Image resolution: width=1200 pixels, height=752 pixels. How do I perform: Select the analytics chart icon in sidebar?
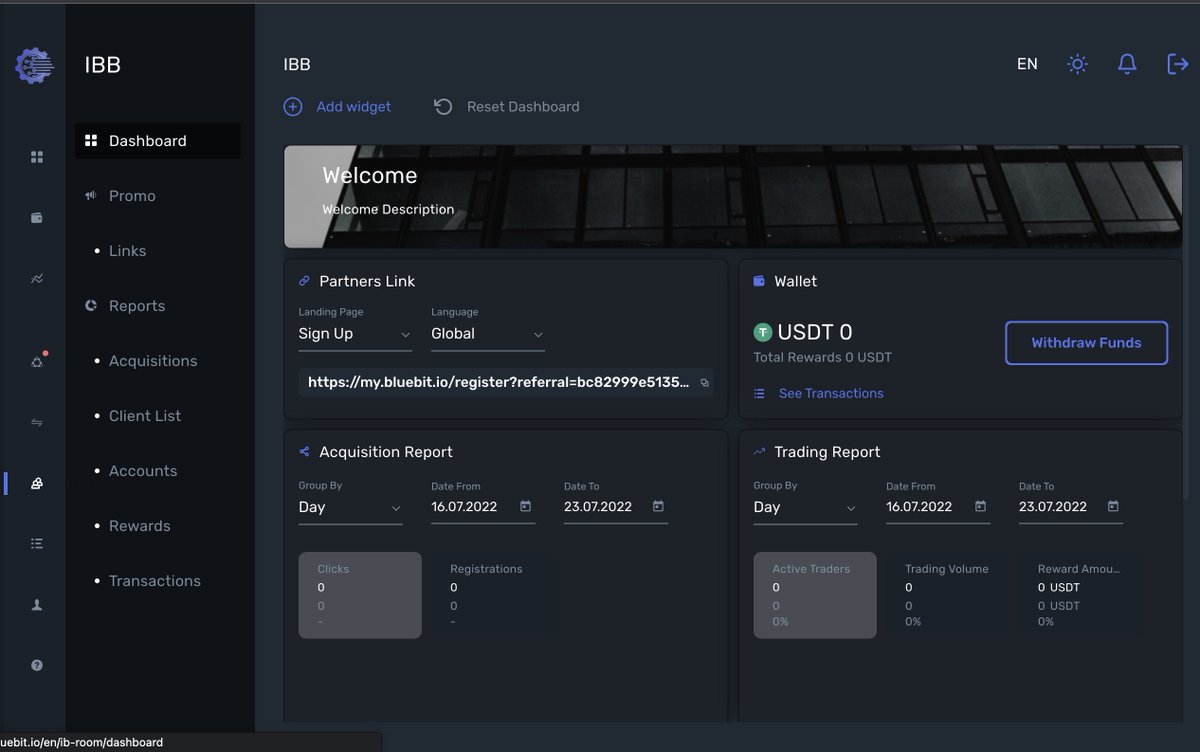pyautogui.click(x=36, y=278)
